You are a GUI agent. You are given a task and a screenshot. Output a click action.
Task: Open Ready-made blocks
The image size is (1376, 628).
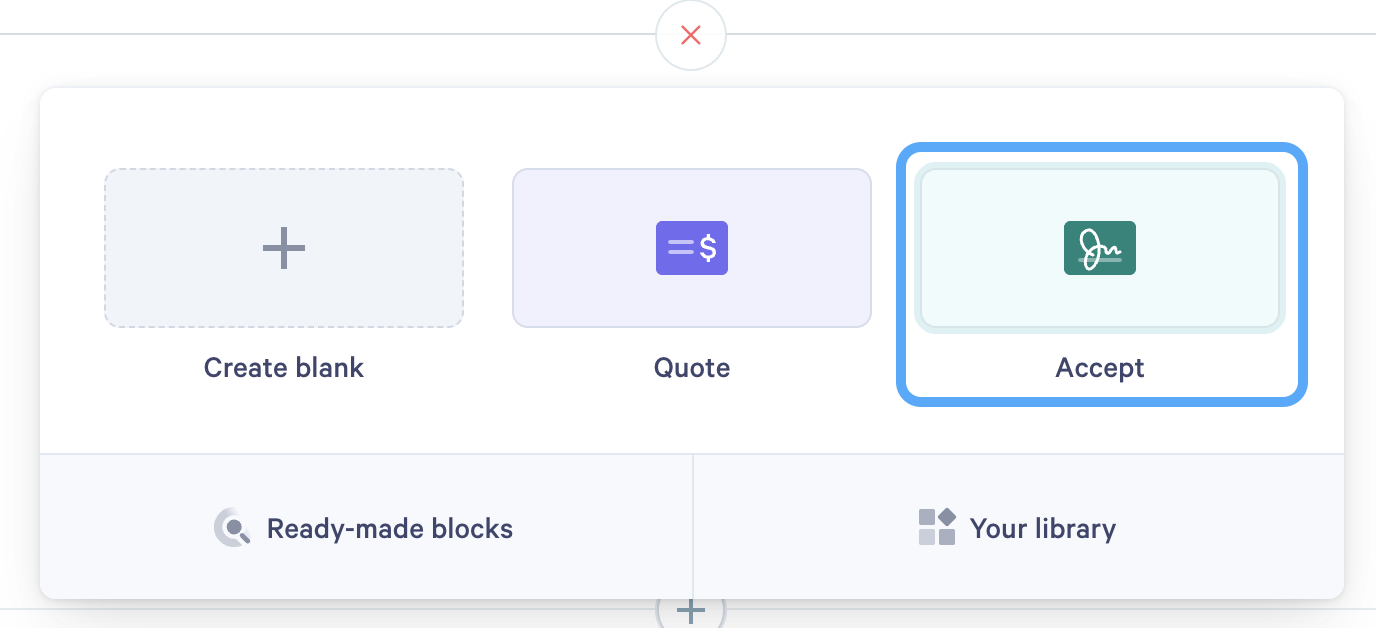tap(366, 527)
